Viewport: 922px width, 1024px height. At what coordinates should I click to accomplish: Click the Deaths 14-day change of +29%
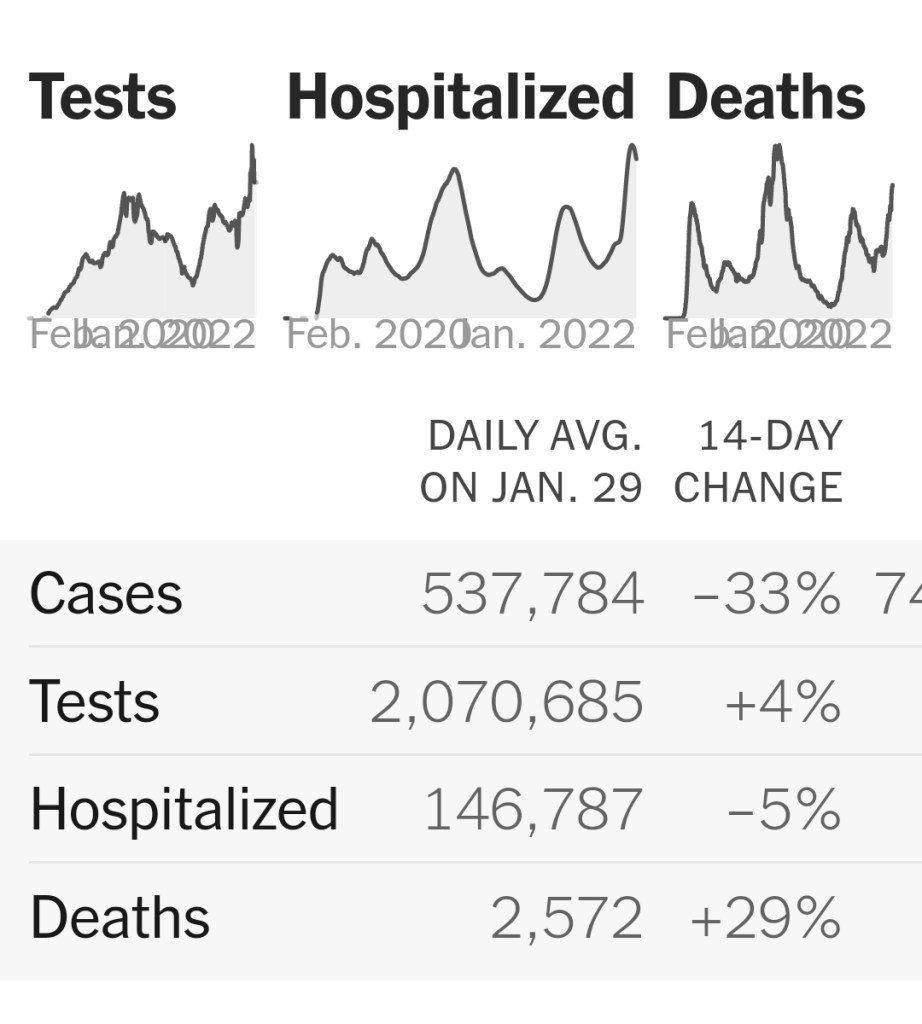(x=765, y=917)
